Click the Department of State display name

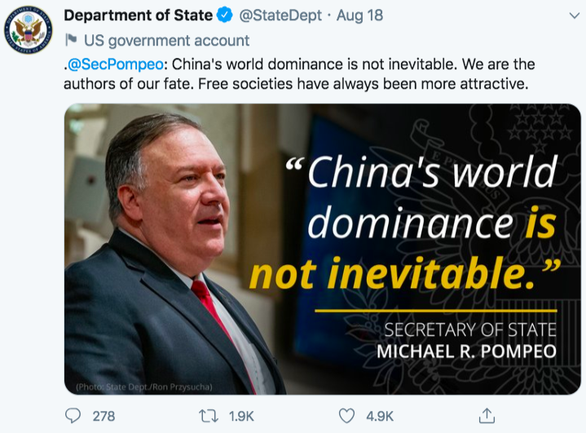point(138,15)
